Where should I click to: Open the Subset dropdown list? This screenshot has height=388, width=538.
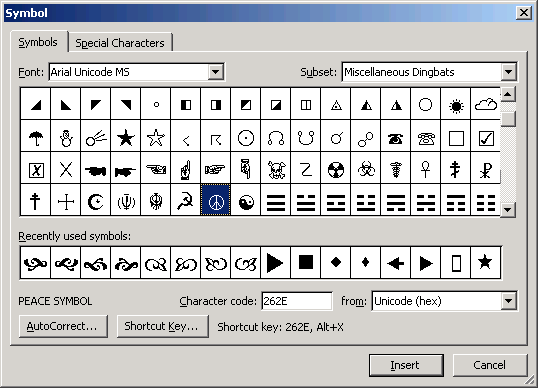(x=508, y=72)
